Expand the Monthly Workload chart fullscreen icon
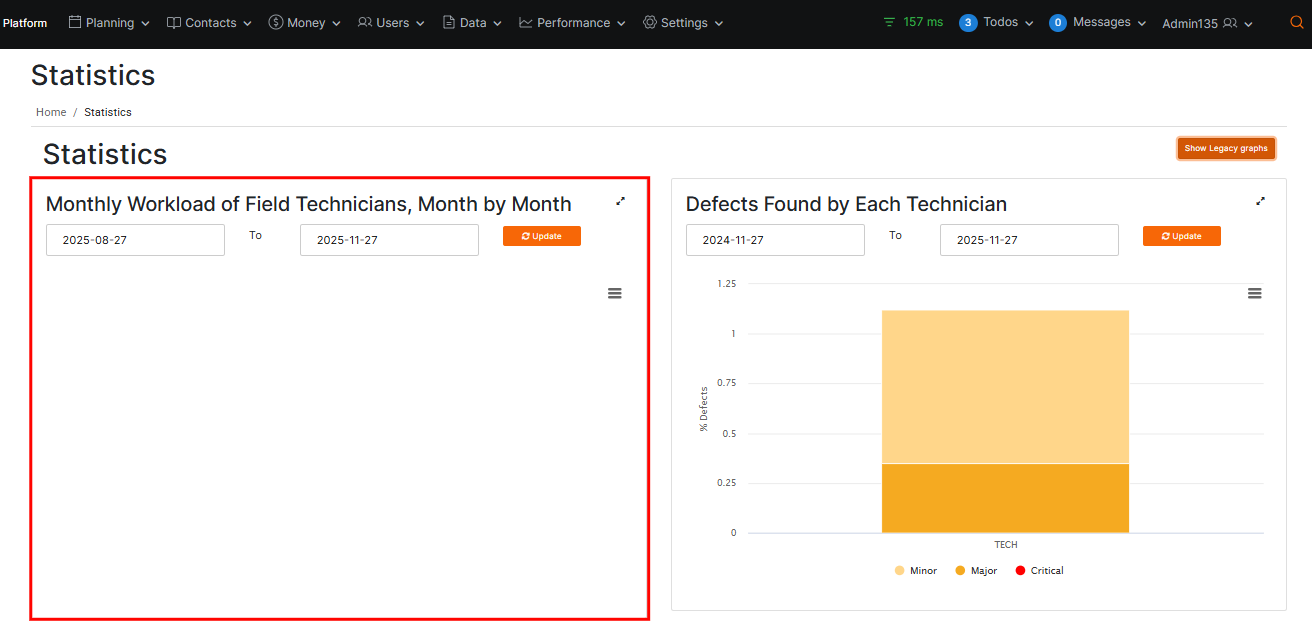 620,201
